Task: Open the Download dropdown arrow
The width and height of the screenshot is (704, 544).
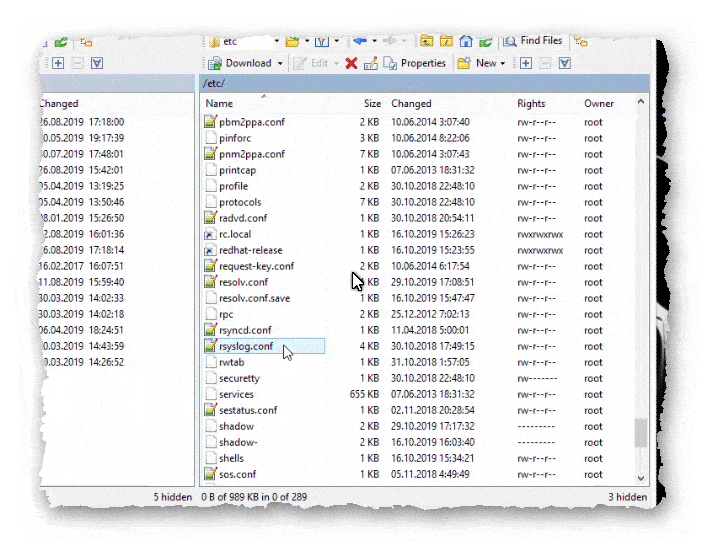Action: pos(280,64)
